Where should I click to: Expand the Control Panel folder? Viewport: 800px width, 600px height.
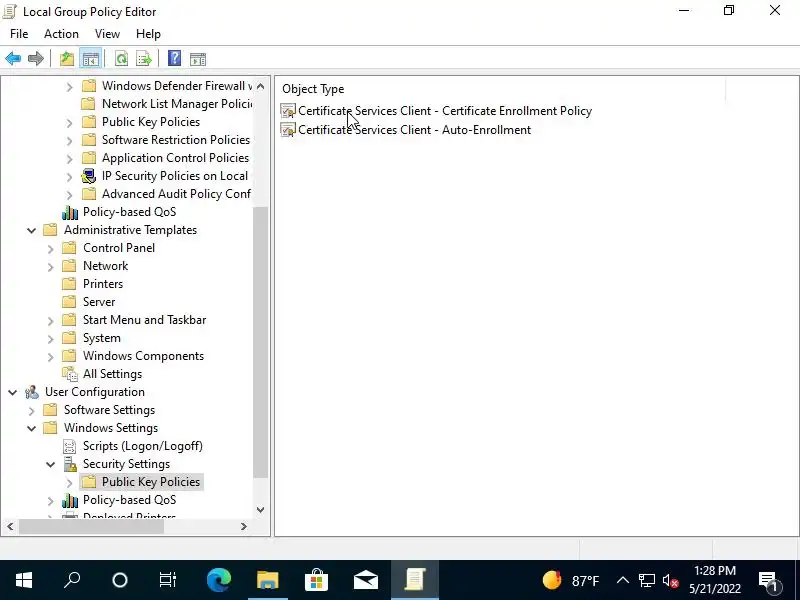pyautogui.click(x=51, y=249)
